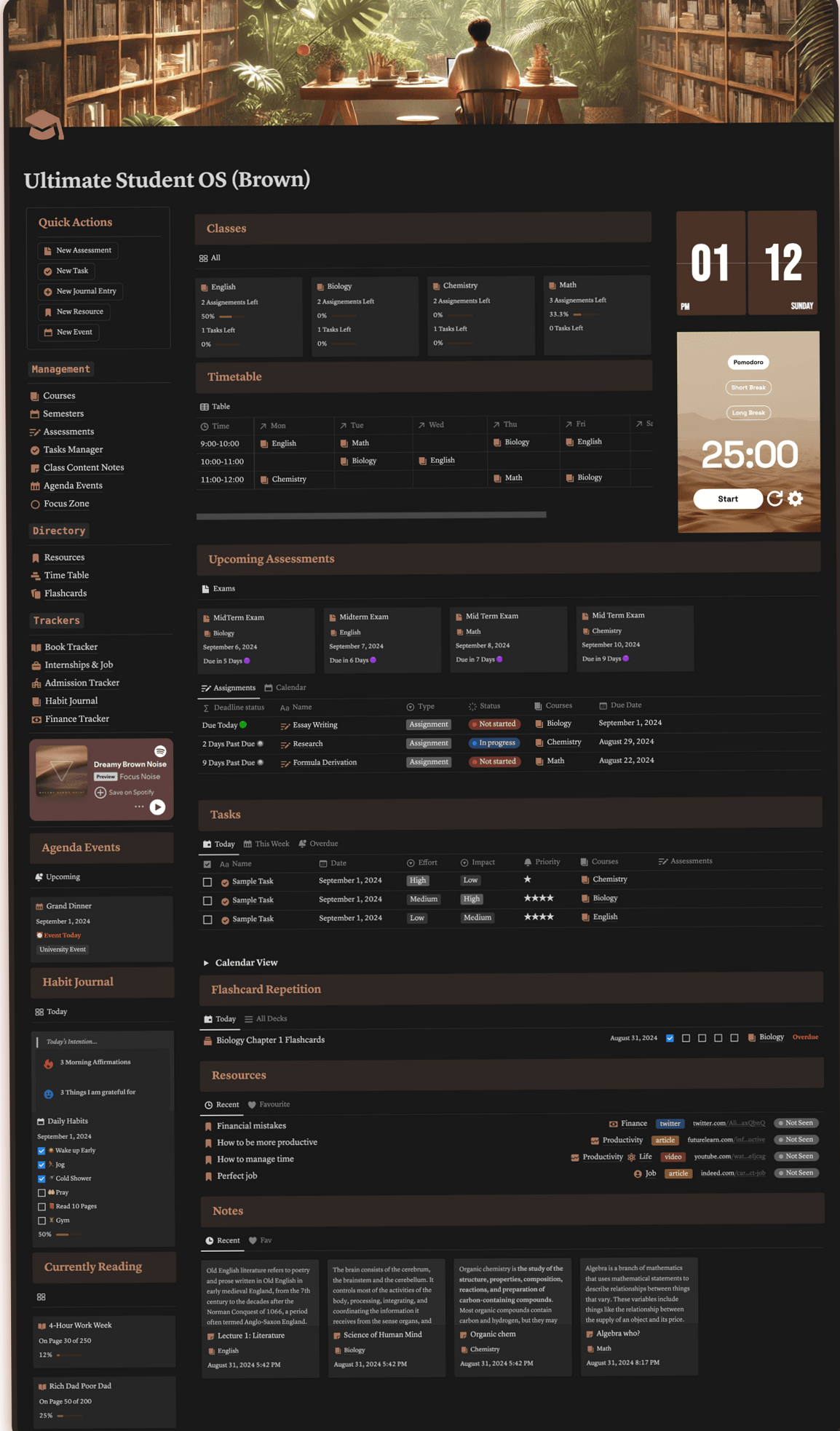The height and width of the screenshot is (1431, 840).
Task: Switch Tasks to This Week tab
Action: [266, 844]
